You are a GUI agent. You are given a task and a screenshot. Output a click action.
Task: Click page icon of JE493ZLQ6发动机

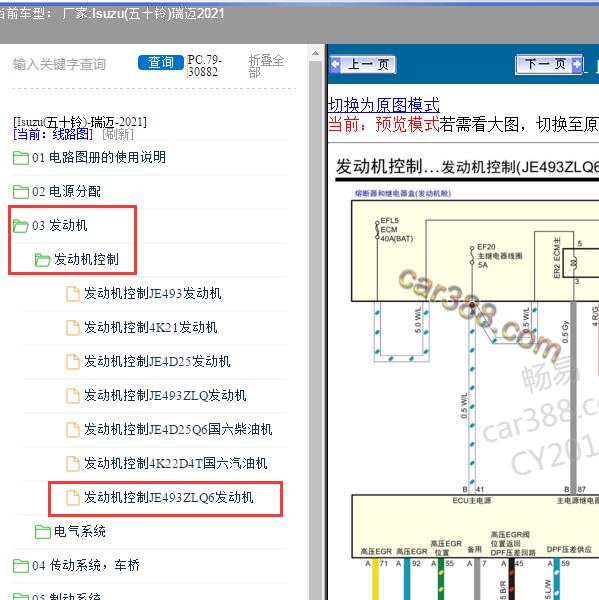(x=73, y=498)
